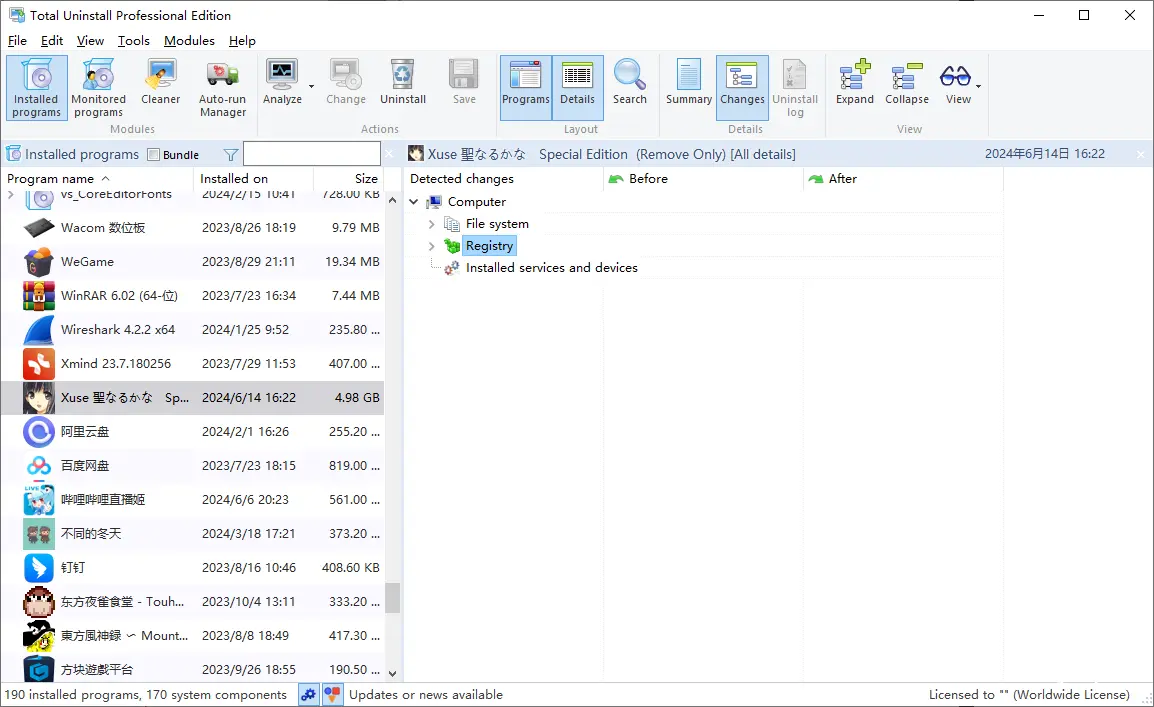
Task: Open the Edit menu
Action: click(x=52, y=40)
